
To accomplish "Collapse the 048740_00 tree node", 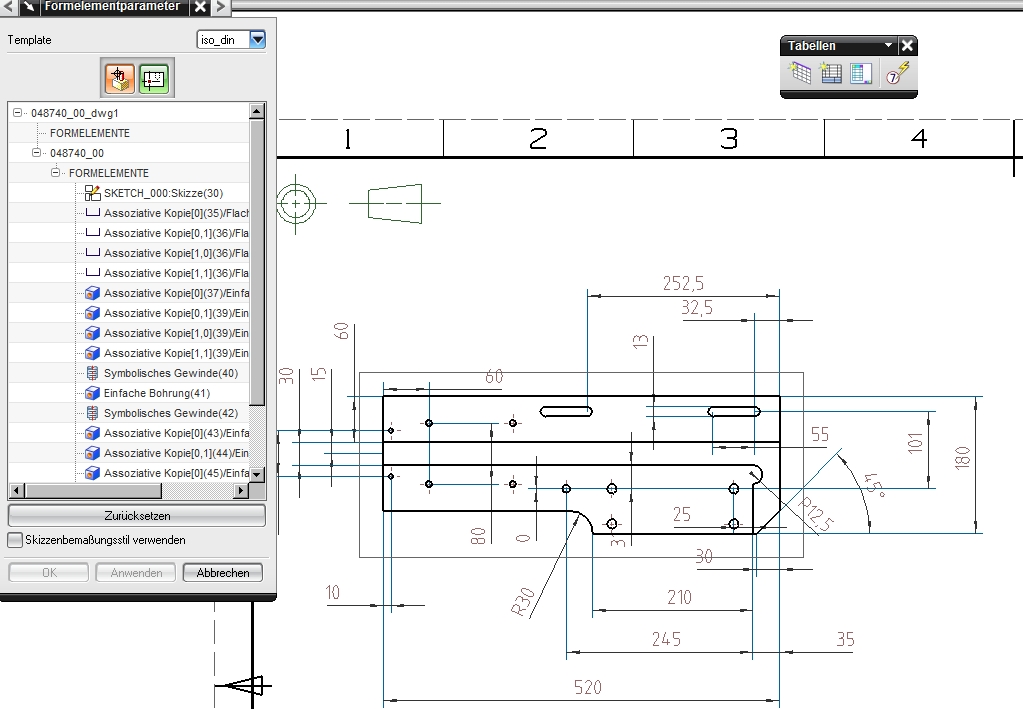I will point(37,153).
